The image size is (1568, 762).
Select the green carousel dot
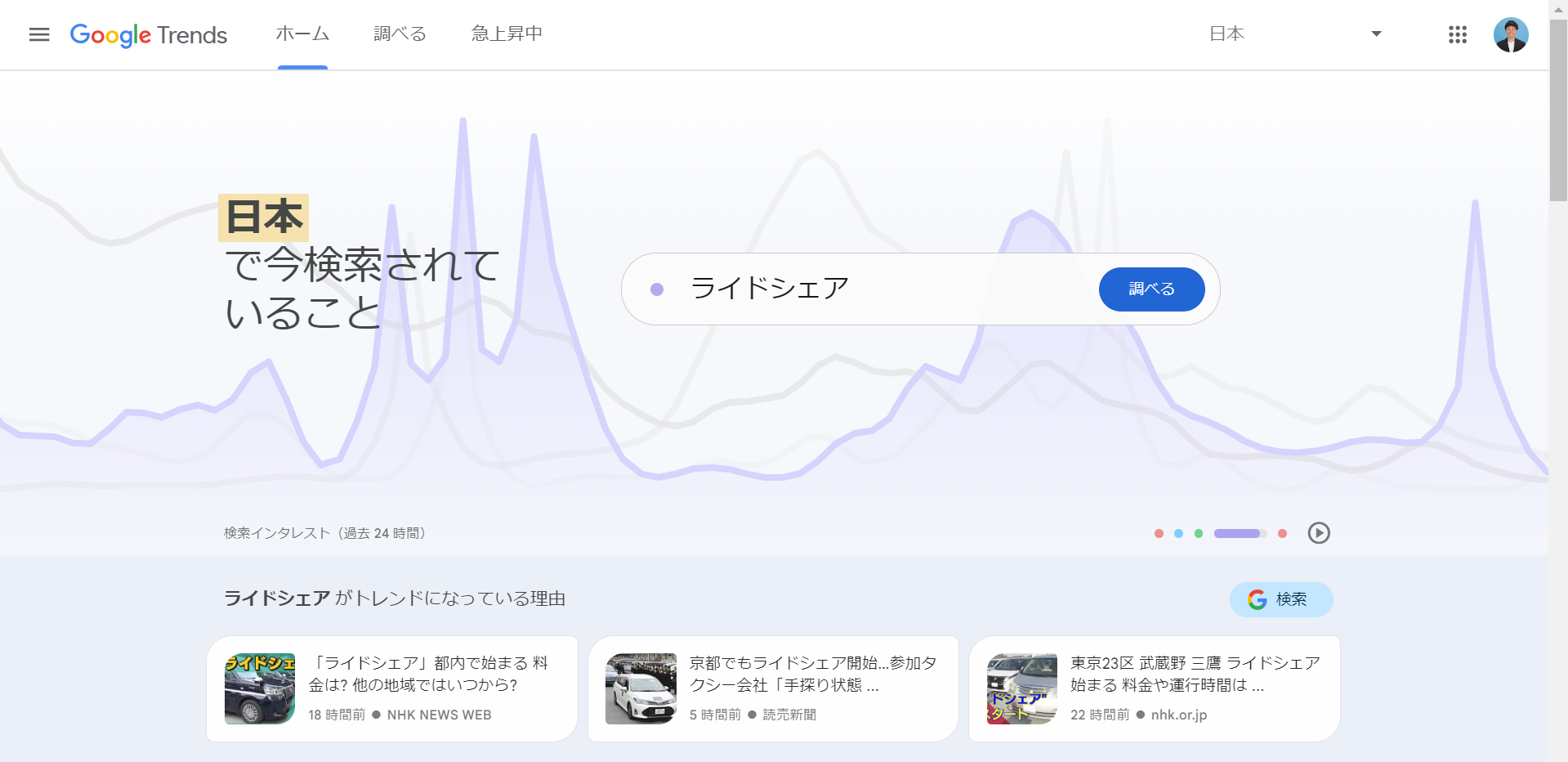pos(1199,534)
